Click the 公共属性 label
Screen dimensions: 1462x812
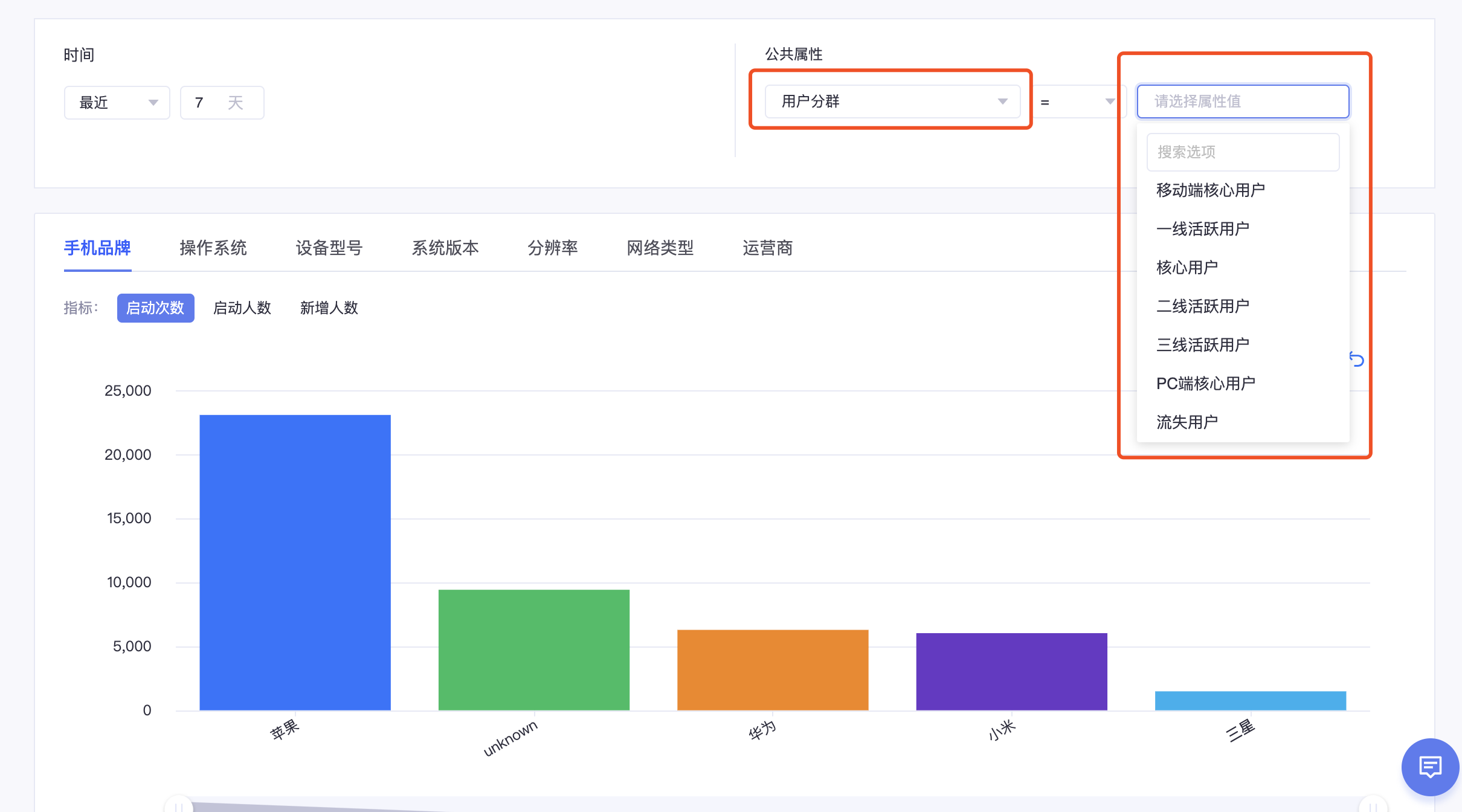[x=794, y=54]
